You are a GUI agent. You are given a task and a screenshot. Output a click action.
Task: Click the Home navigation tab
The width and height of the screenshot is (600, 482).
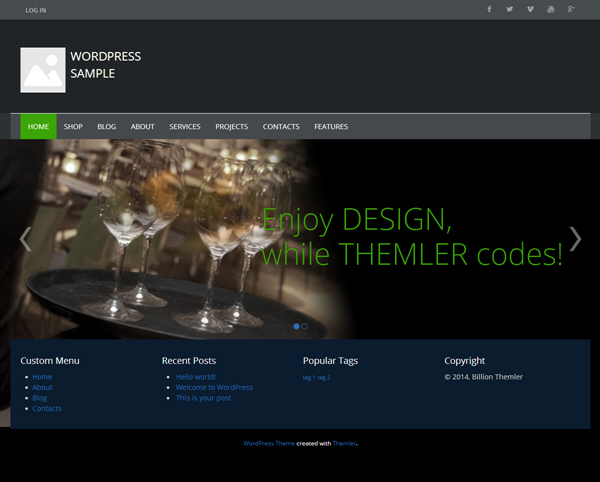pyautogui.click(x=38, y=127)
